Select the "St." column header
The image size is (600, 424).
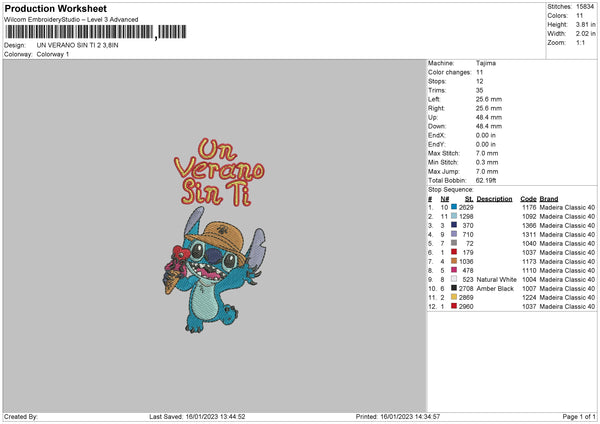[469, 199]
